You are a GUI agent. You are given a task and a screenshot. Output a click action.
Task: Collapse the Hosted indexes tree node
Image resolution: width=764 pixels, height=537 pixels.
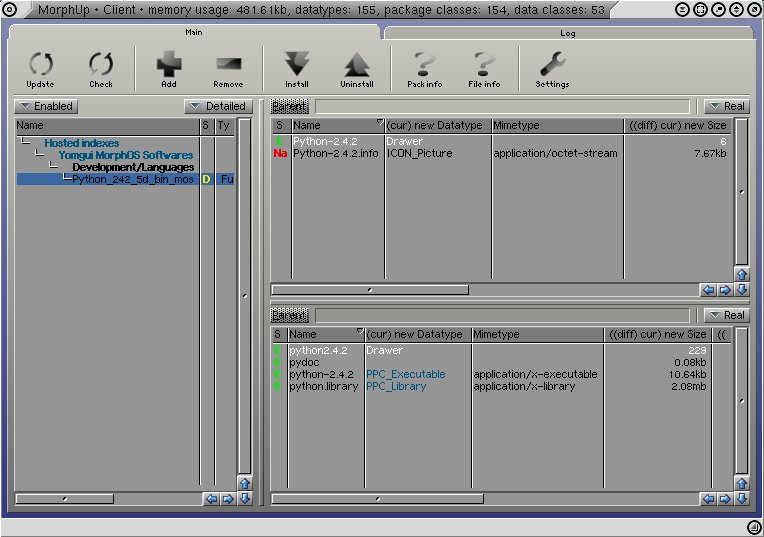25,142
